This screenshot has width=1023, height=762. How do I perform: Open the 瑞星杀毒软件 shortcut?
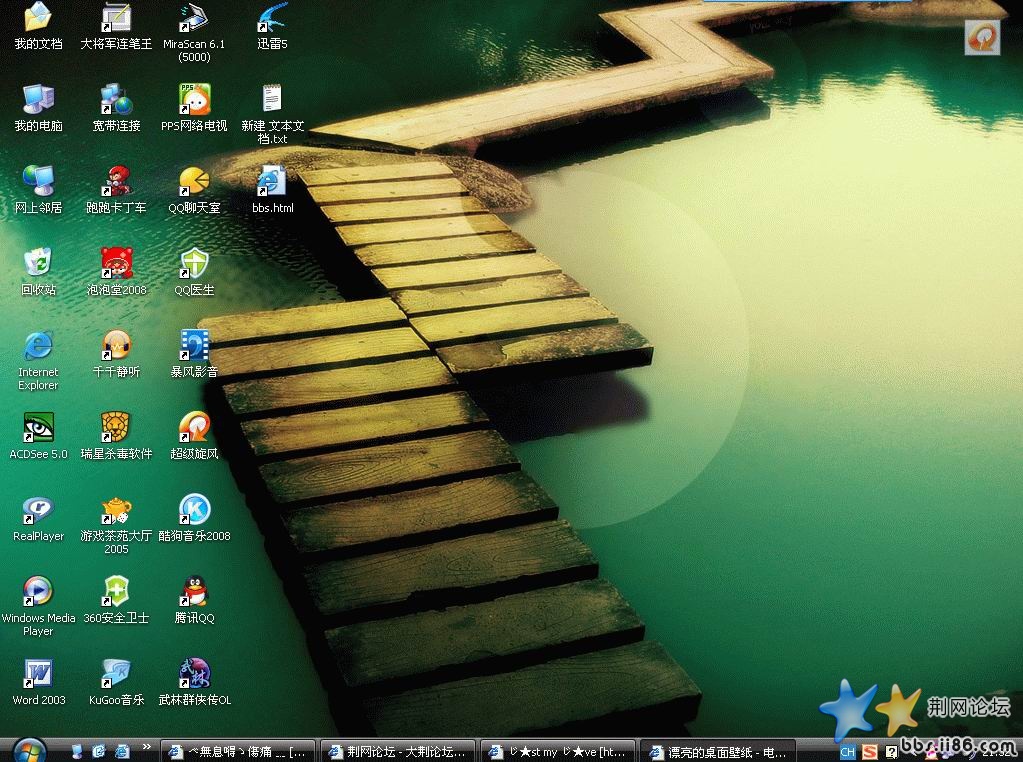pyautogui.click(x=116, y=427)
